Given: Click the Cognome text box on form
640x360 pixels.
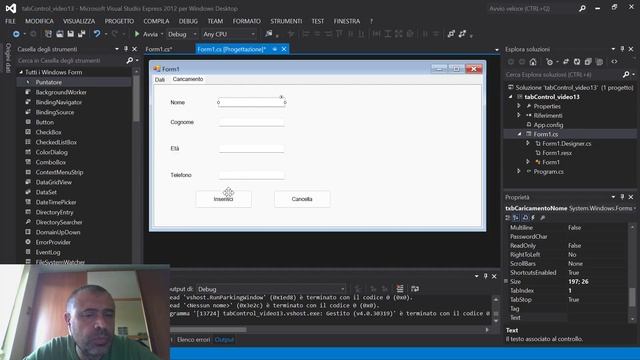Looking at the screenshot, I should (x=251, y=122).
